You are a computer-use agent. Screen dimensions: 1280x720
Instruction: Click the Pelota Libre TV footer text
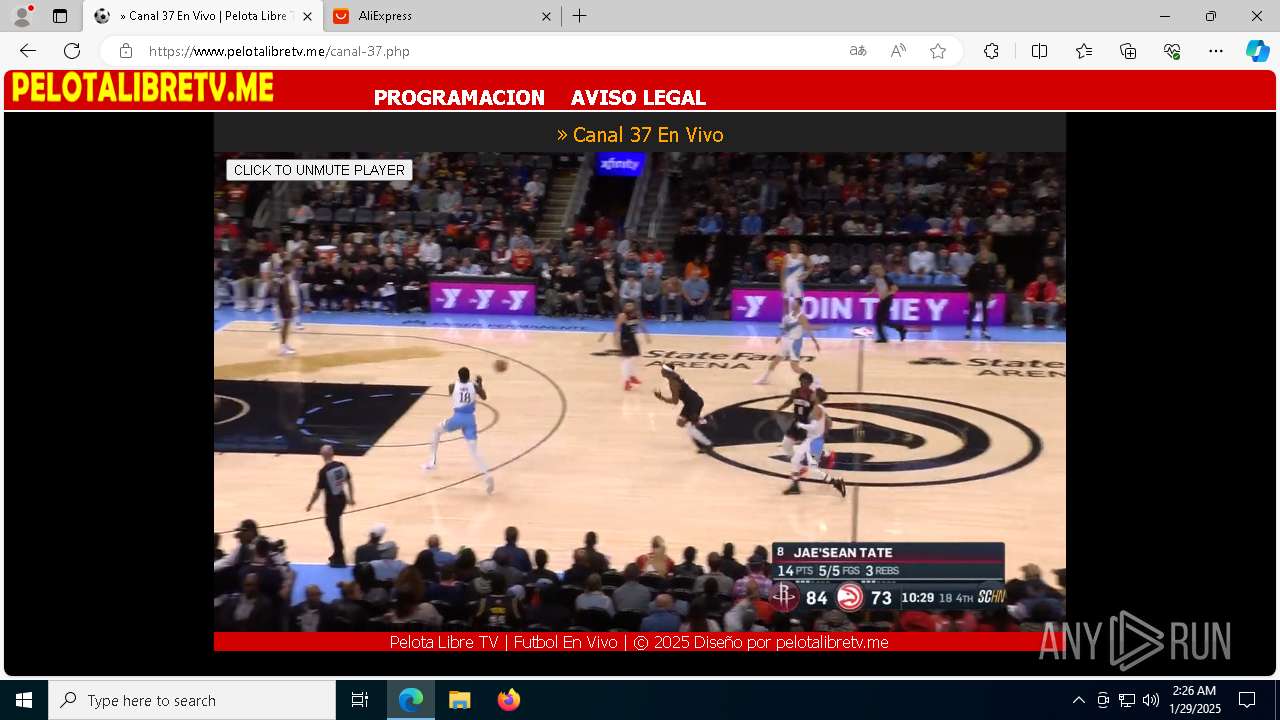(x=639, y=642)
